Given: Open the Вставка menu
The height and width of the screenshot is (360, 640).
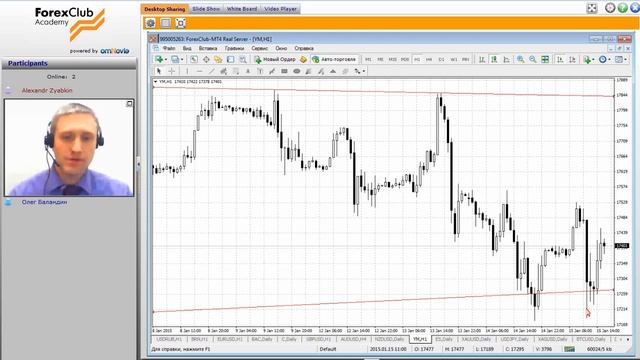Looking at the screenshot, I should coord(208,49).
